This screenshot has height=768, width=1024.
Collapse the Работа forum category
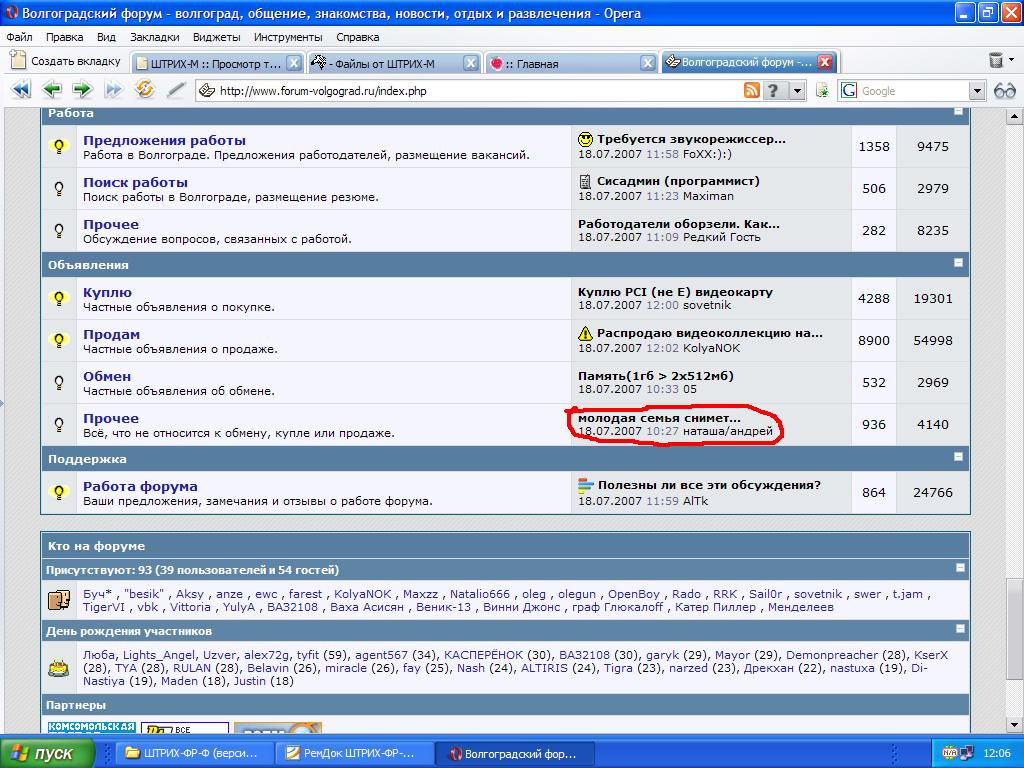coord(958,111)
